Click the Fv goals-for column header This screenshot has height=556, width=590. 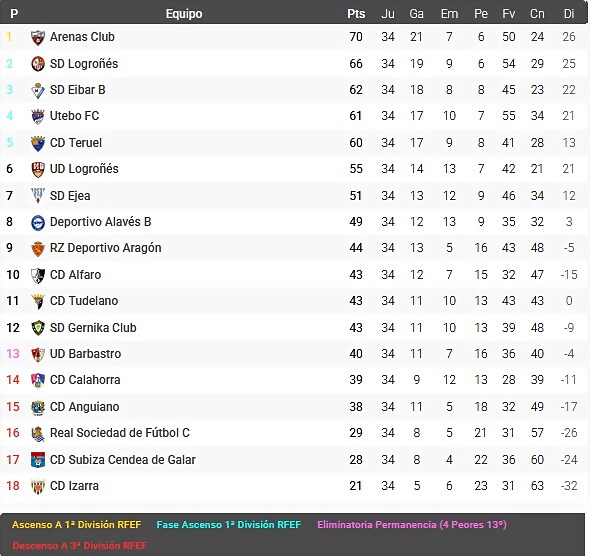click(508, 14)
